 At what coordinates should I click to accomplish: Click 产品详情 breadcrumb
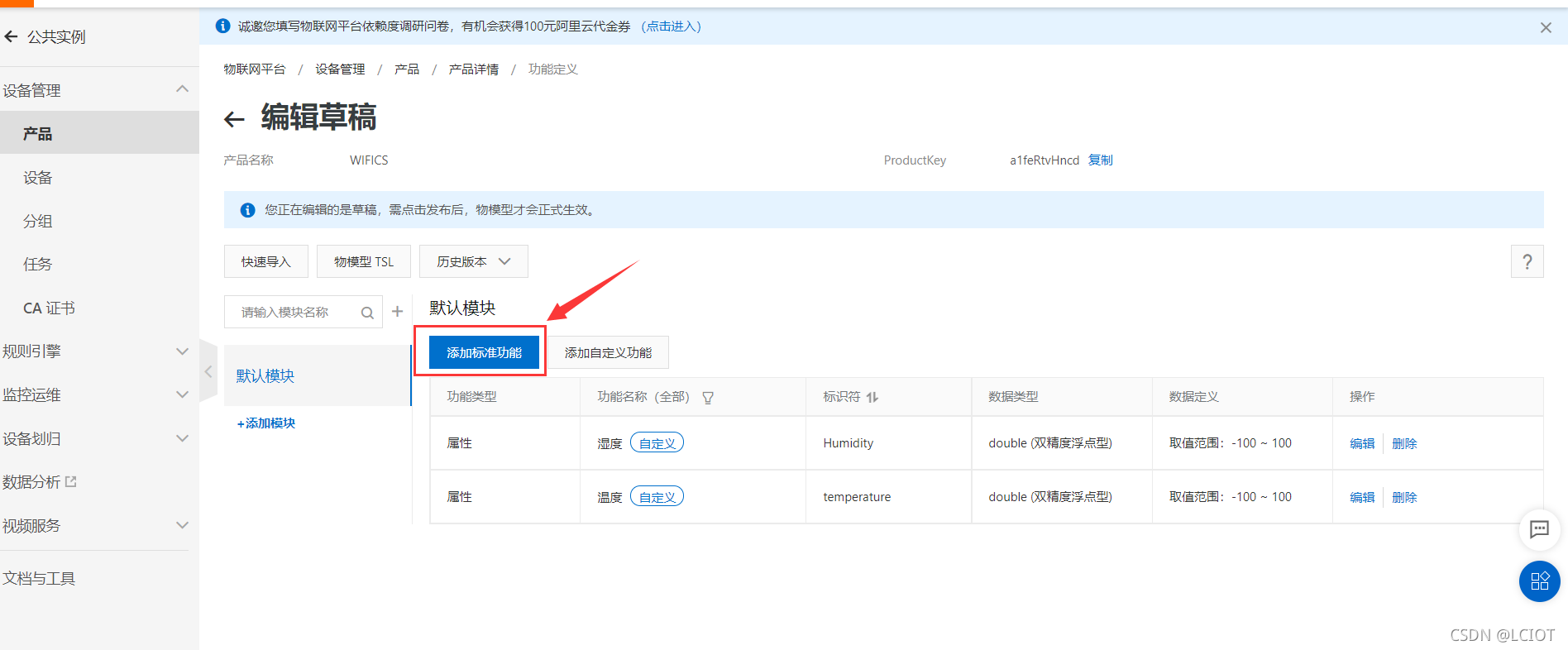(474, 69)
